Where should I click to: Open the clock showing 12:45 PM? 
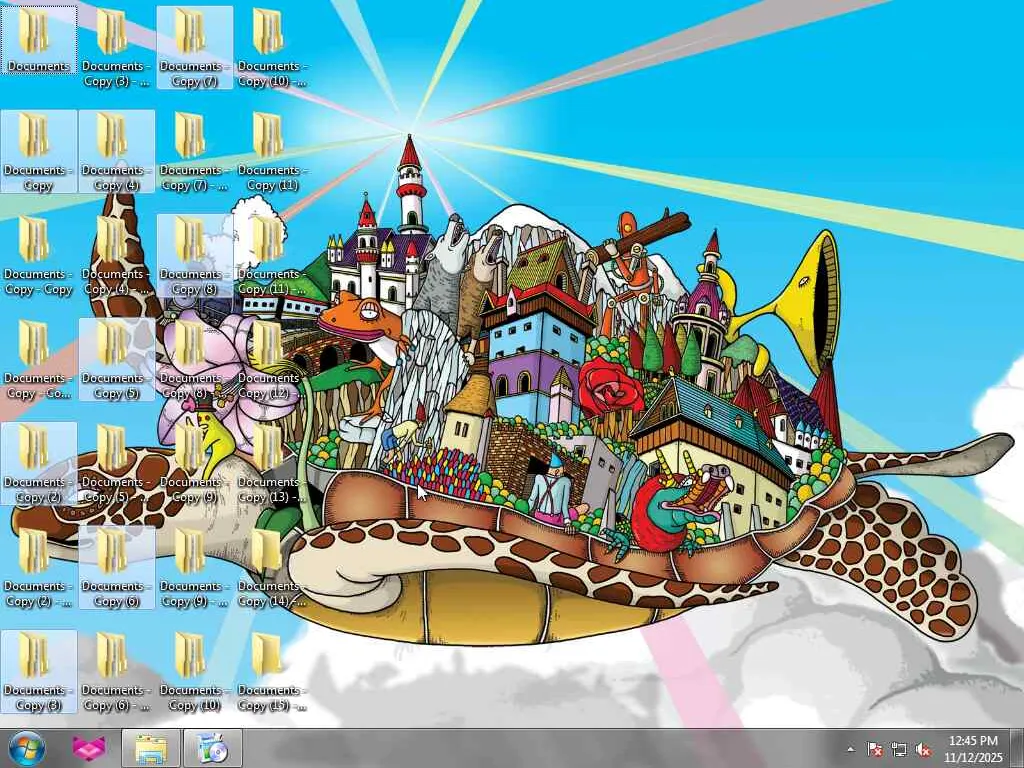coord(973,749)
